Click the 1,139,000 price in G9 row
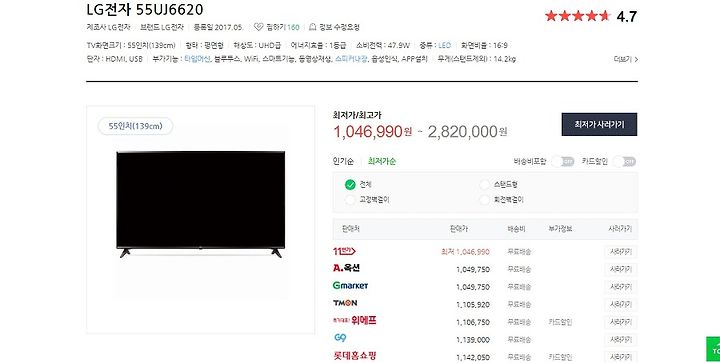The height and width of the screenshot is (363, 720). (x=472, y=340)
